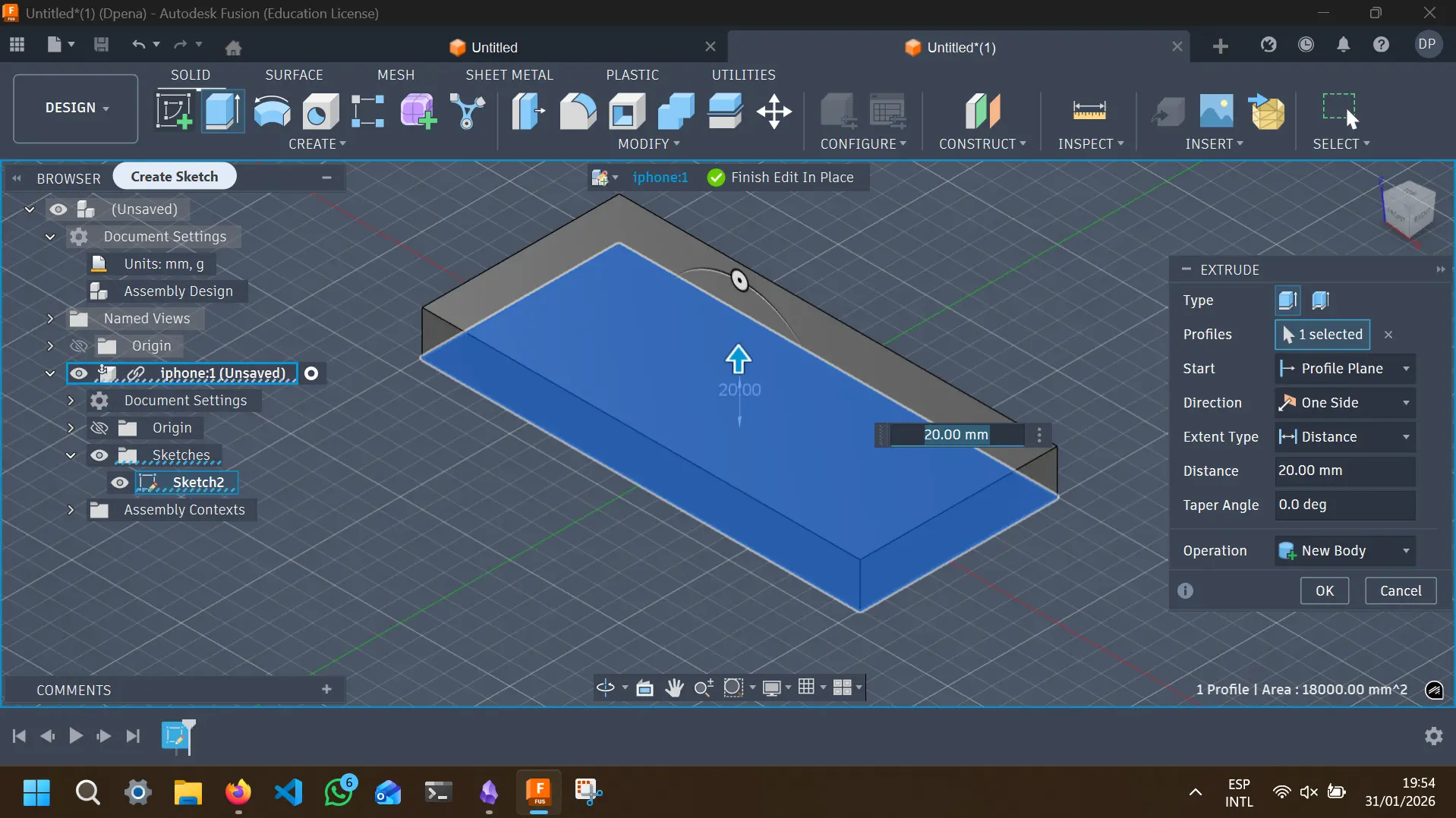The image size is (1456, 818).
Task: Select the Shell tool icon
Action: point(627,111)
